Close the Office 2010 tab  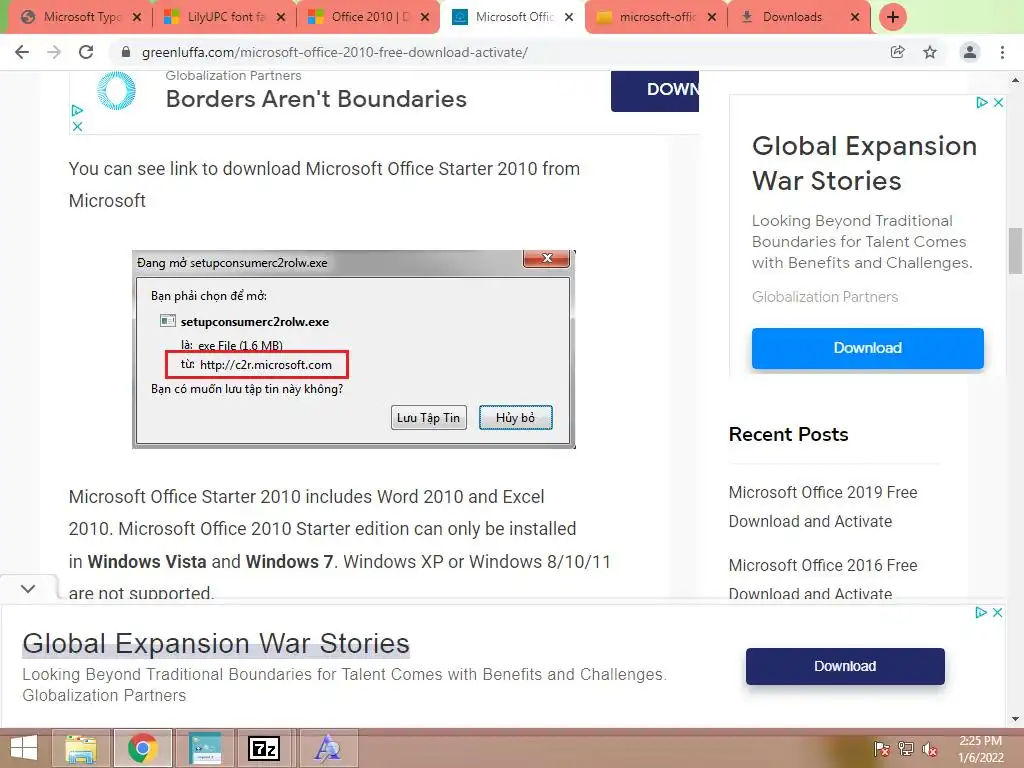point(424,18)
